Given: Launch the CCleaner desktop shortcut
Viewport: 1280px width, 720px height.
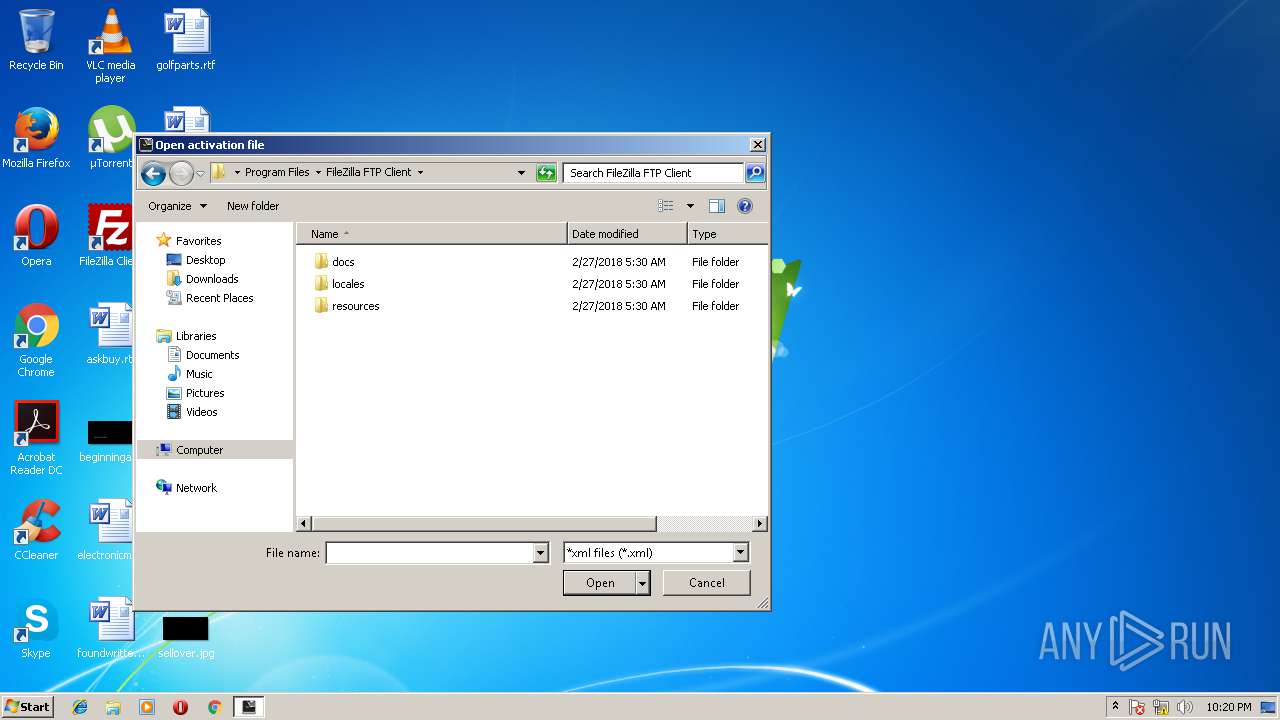Looking at the screenshot, I should 36,530.
